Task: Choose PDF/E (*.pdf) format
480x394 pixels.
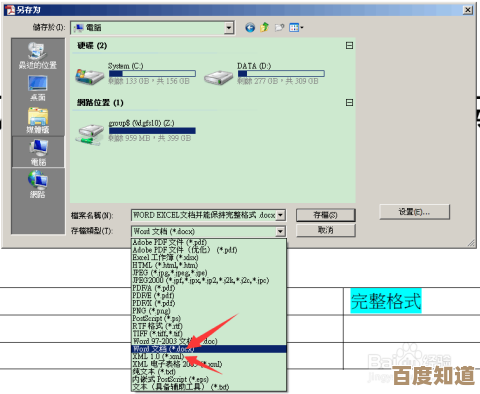Action: (209, 296)
